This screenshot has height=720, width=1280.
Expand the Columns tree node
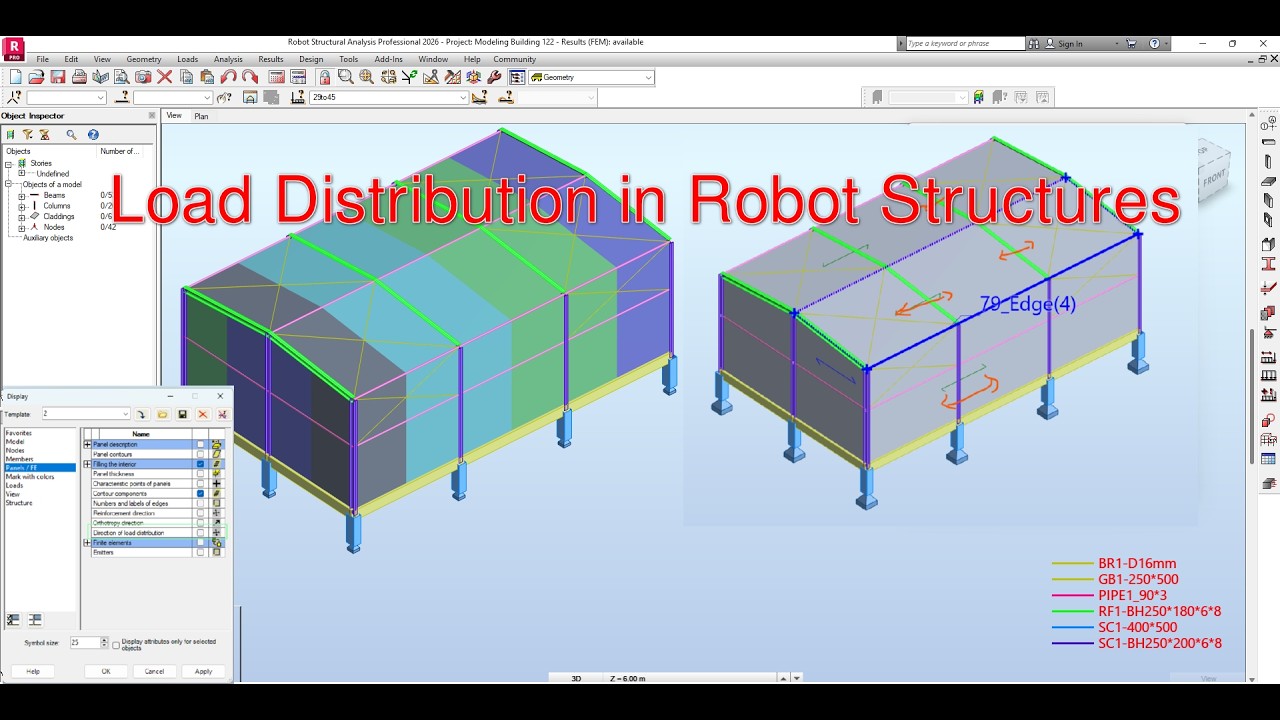22,206
